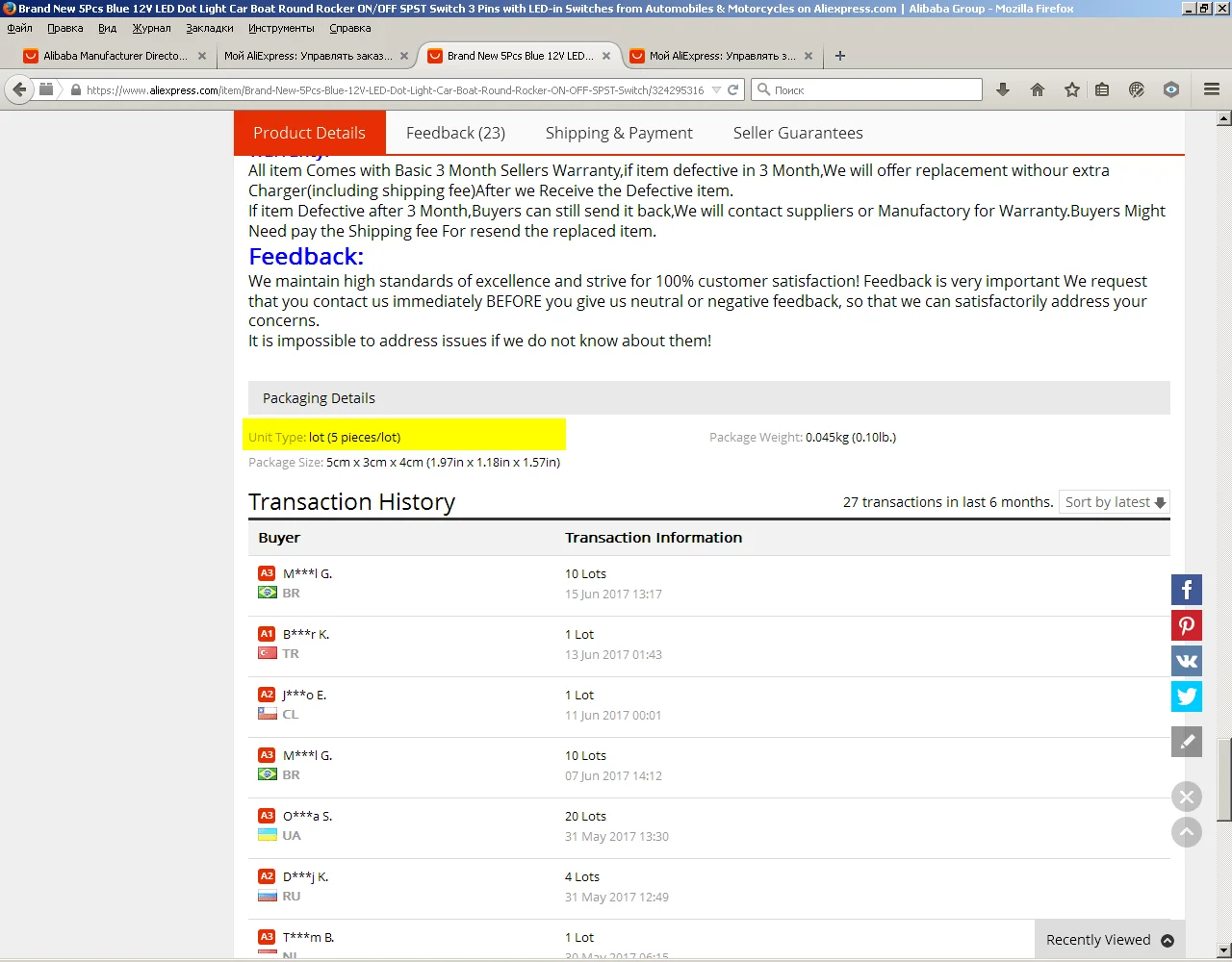Open the Sort by latest dropdown
Screen dimensions: 1232x962
[1115, 502]
